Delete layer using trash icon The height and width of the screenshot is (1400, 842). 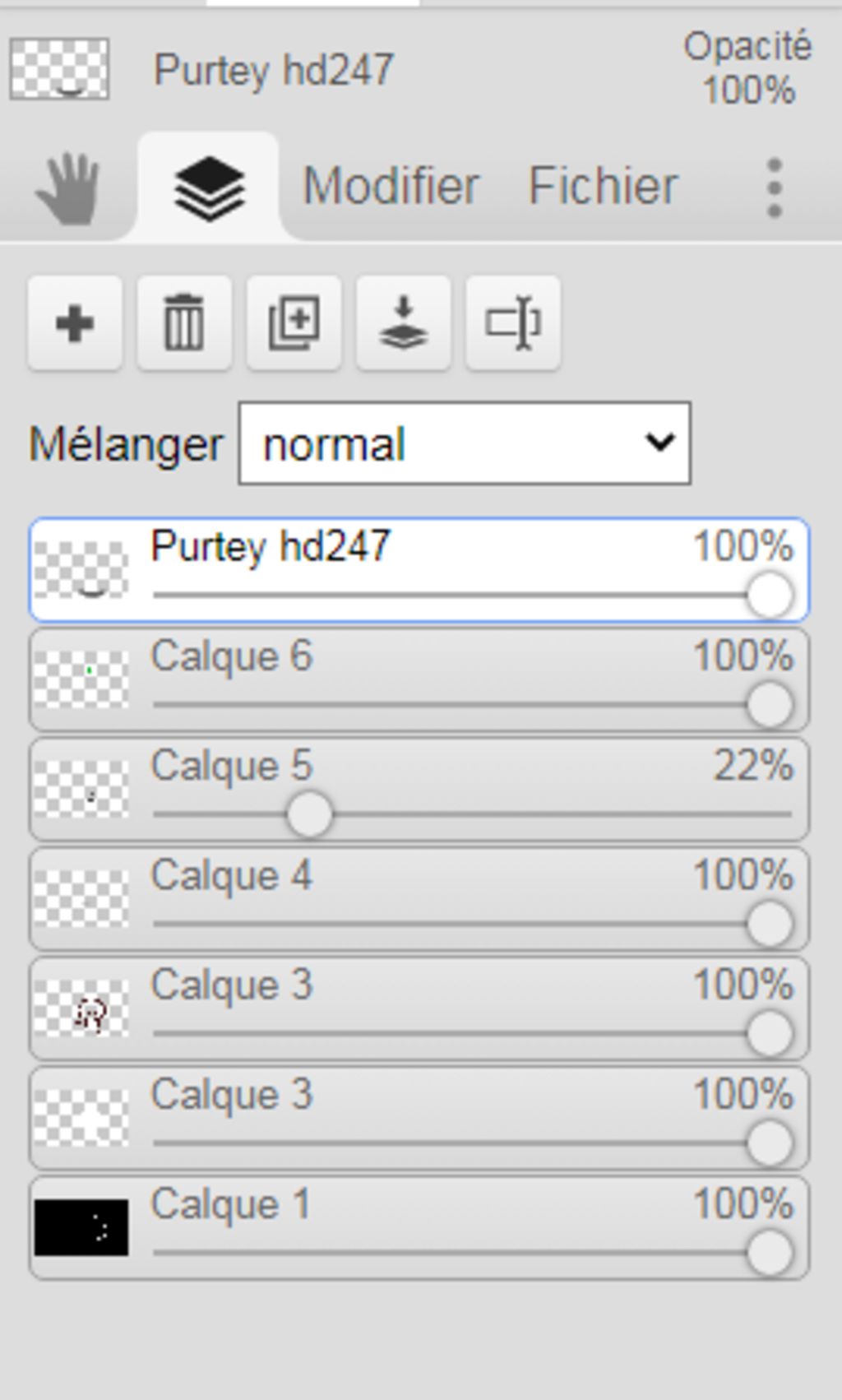(184, 322)
